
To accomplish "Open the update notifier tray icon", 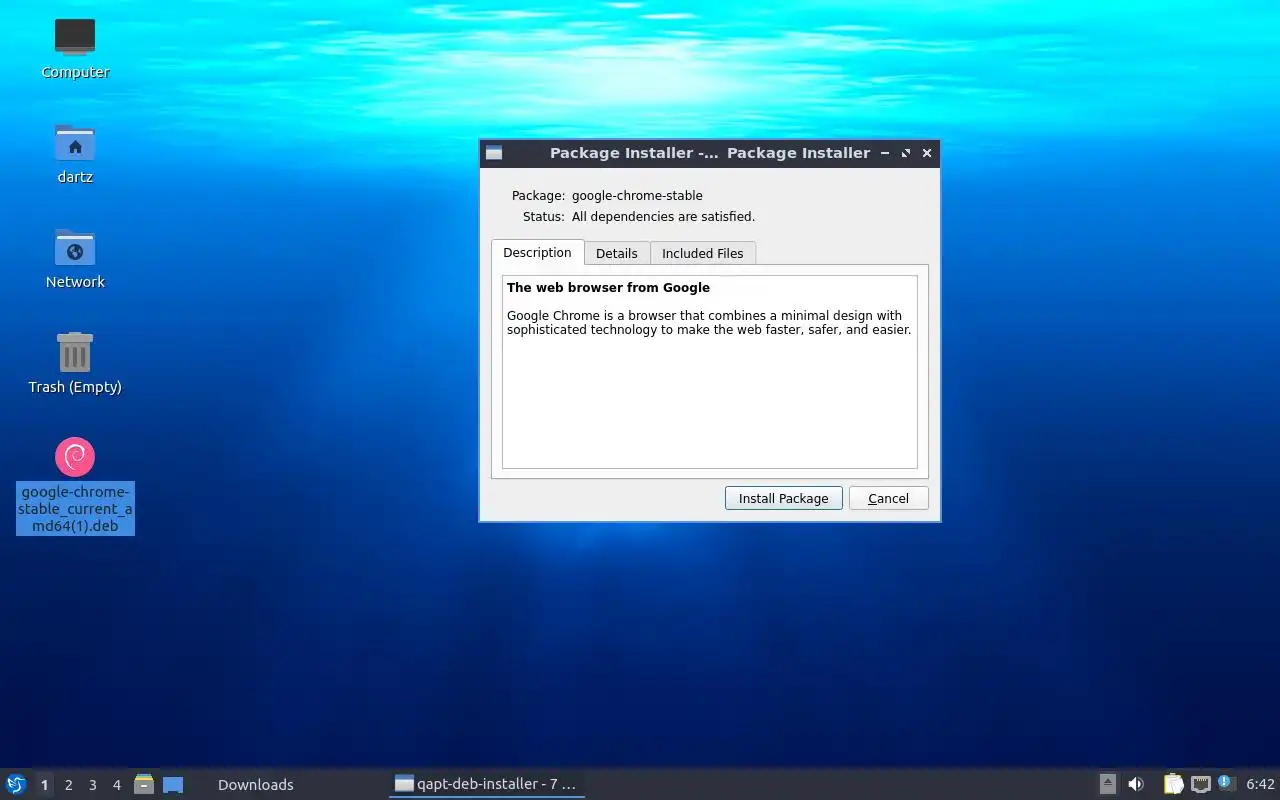I will pos(1226,783).
